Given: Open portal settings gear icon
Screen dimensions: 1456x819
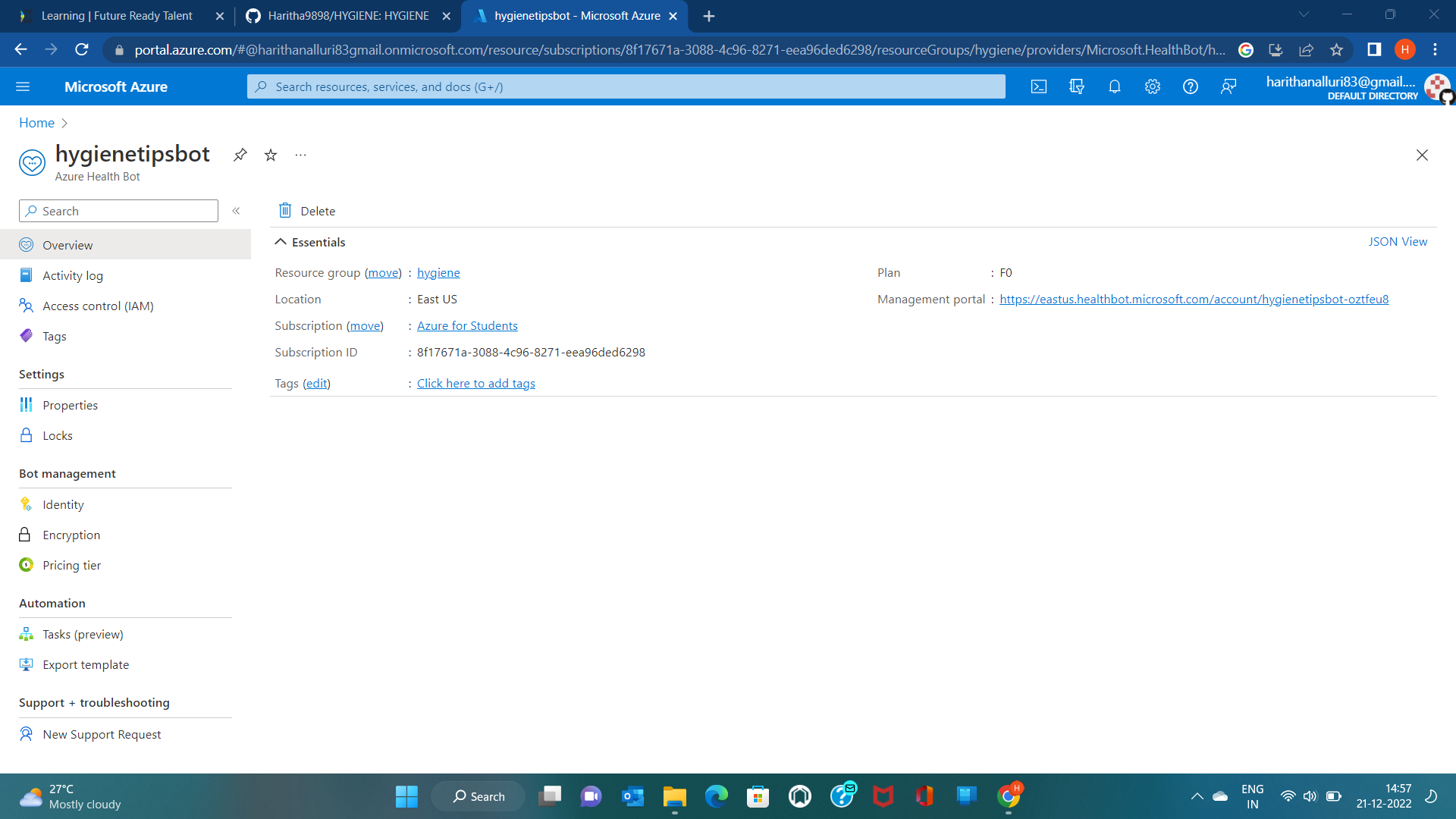Looking at the screenshot, I should click(x=1152, y=87).
